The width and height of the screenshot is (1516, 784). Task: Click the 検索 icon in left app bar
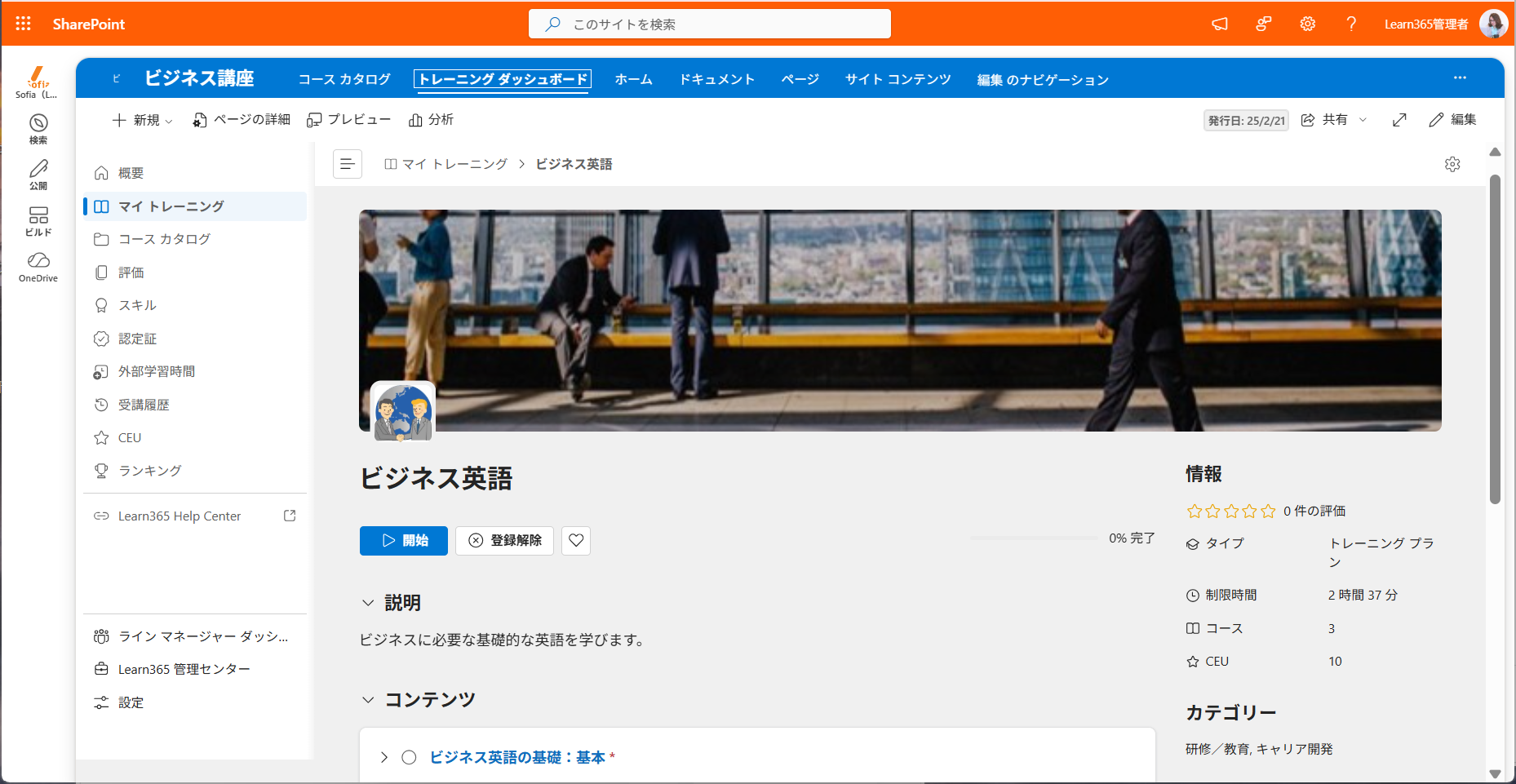(x=38, y=129)
